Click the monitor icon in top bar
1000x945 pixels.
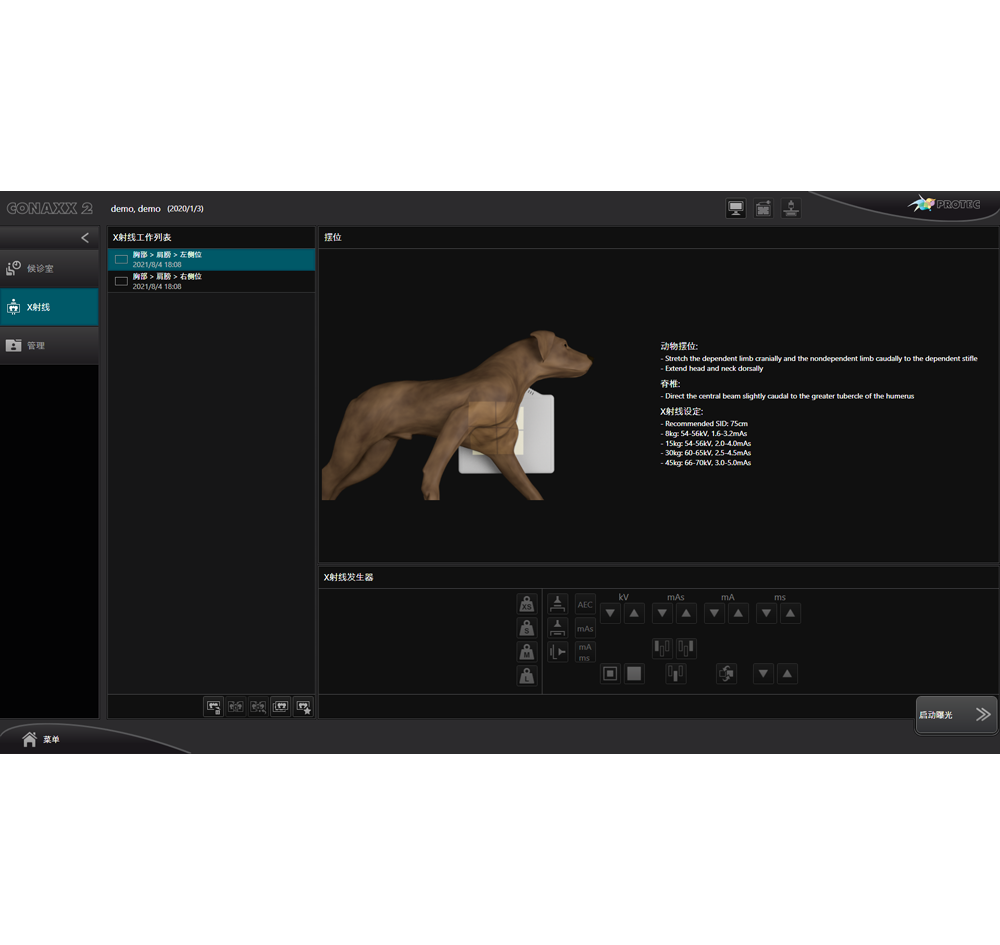(736, 208)
